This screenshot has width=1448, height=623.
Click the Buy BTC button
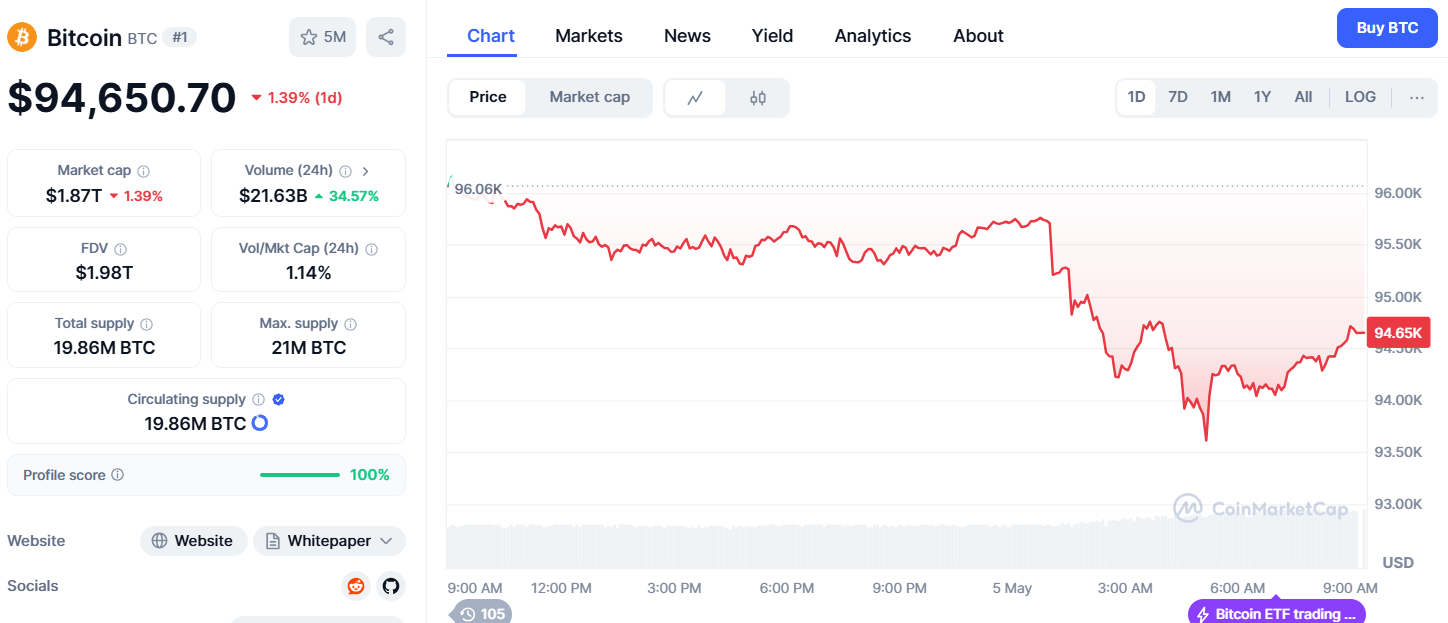point(1387,28)
